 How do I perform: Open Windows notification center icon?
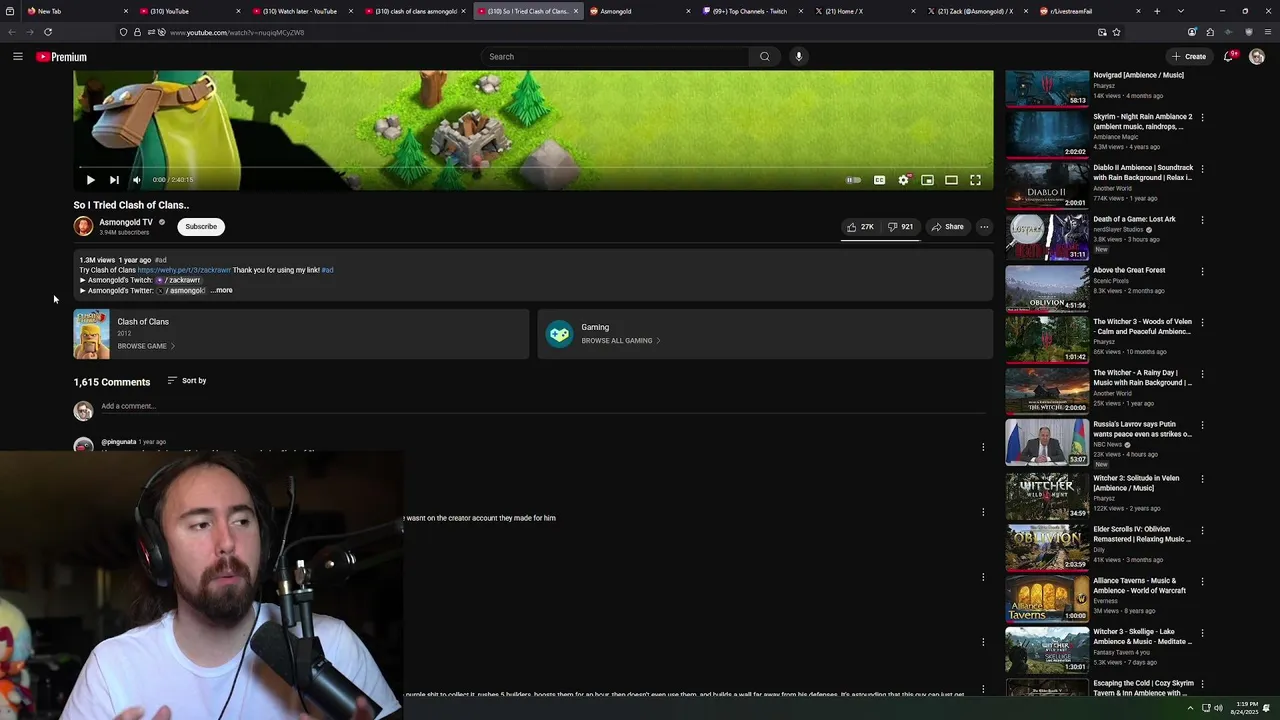point(1267,708)
